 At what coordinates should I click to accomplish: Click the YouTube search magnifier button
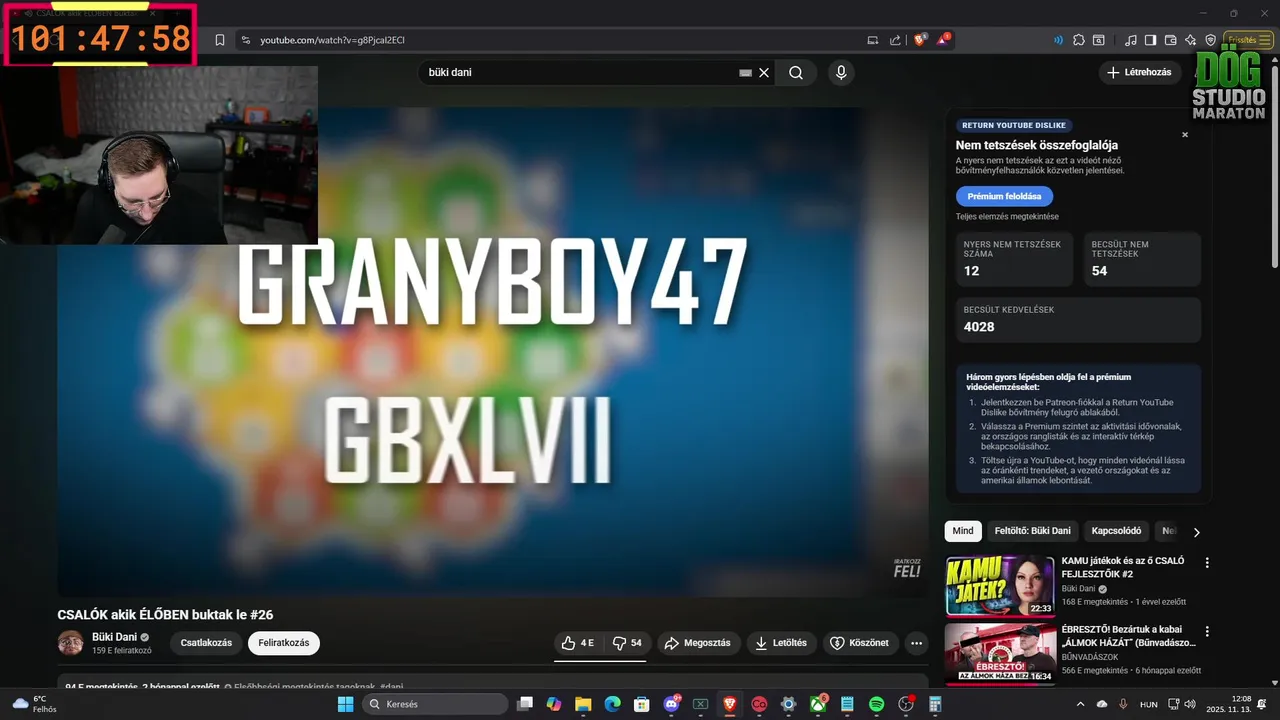796,72
